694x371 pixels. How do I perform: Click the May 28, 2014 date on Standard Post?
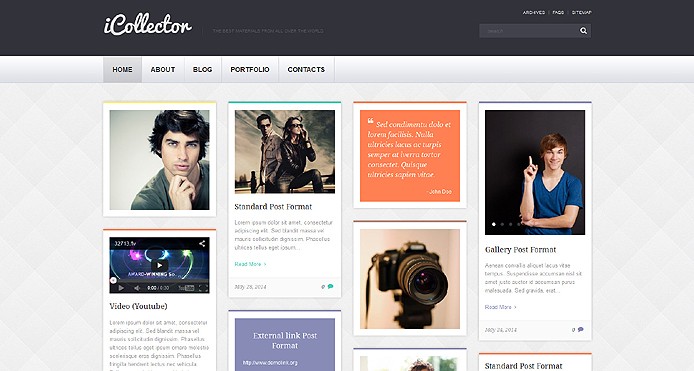pos(251,287)
